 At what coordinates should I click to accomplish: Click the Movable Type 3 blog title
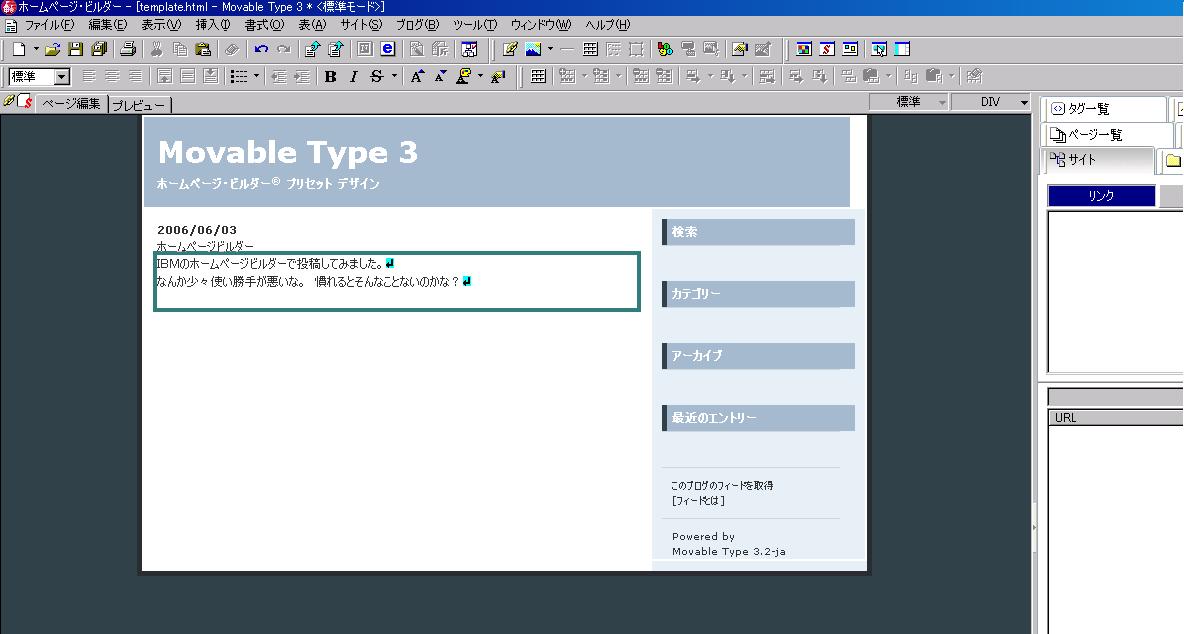(x=288, y=153)
